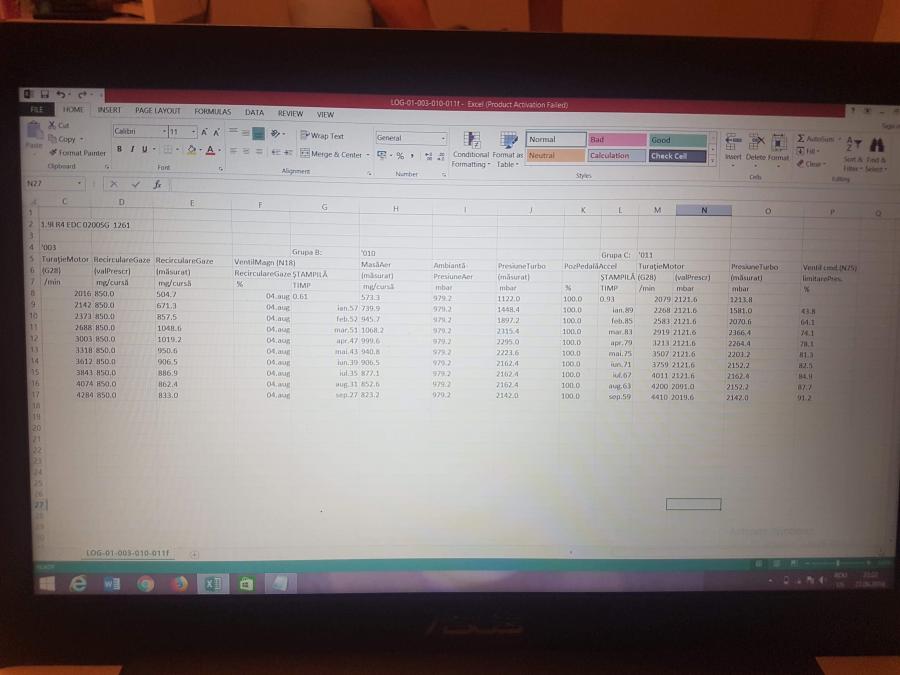Image resolution: width=900 pixels, height=675 pixels.
Task: Click the Insert Function fx icon
Action: (157, 184)
